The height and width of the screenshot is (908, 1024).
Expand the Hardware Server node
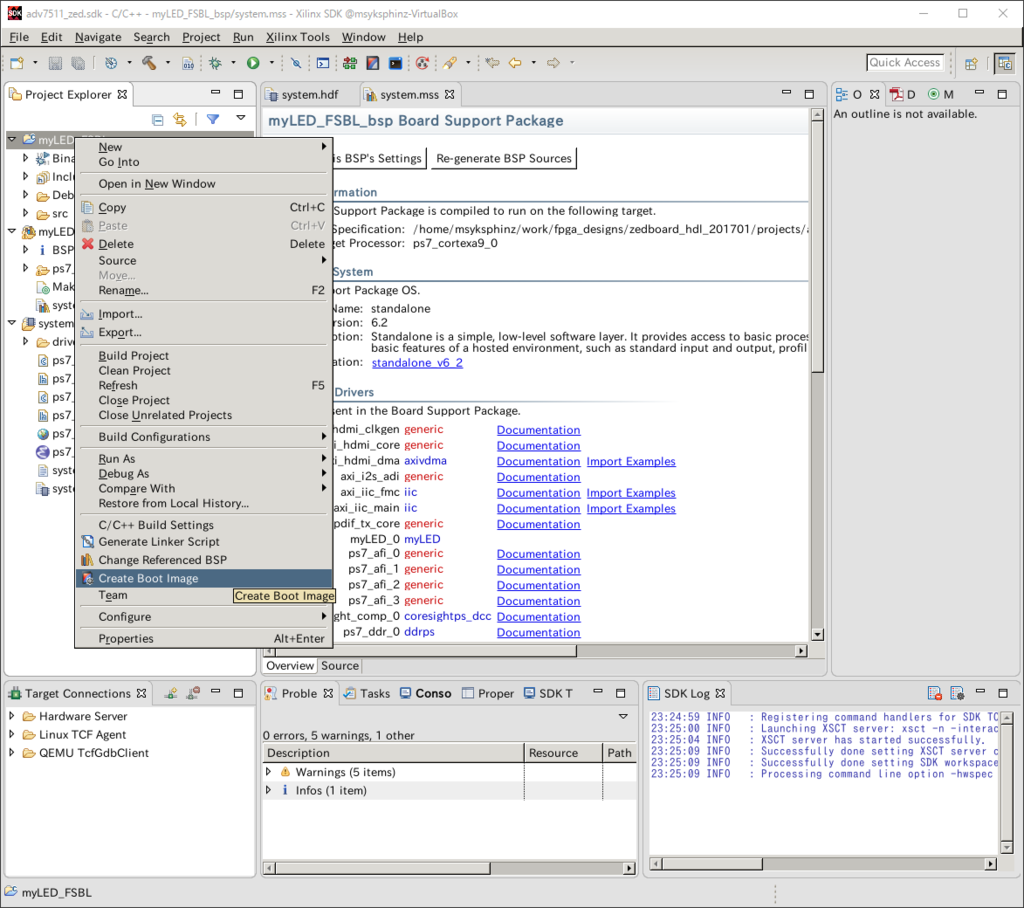[x=12, y=716]
